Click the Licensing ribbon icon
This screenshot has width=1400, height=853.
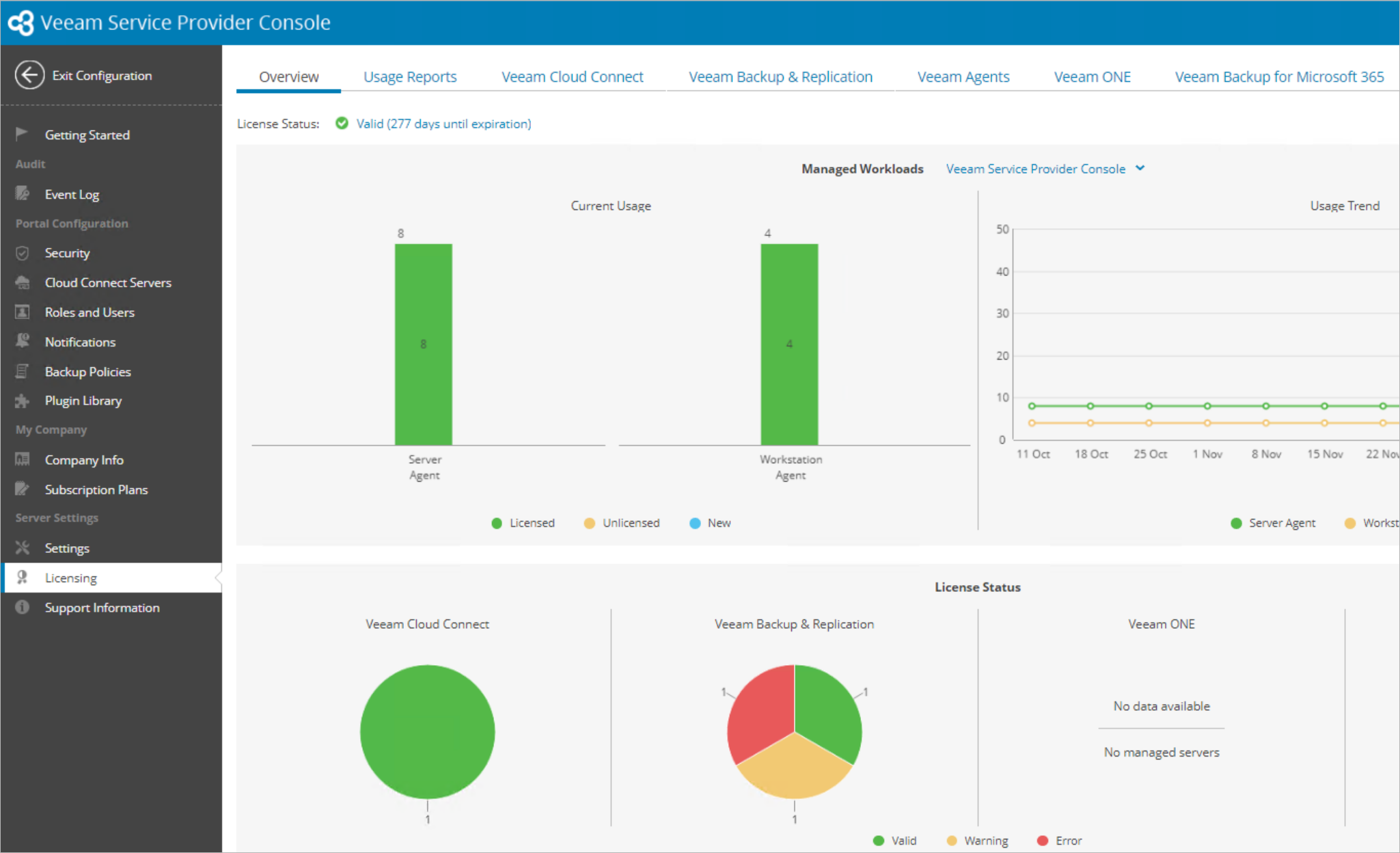(x=22, y=578)
